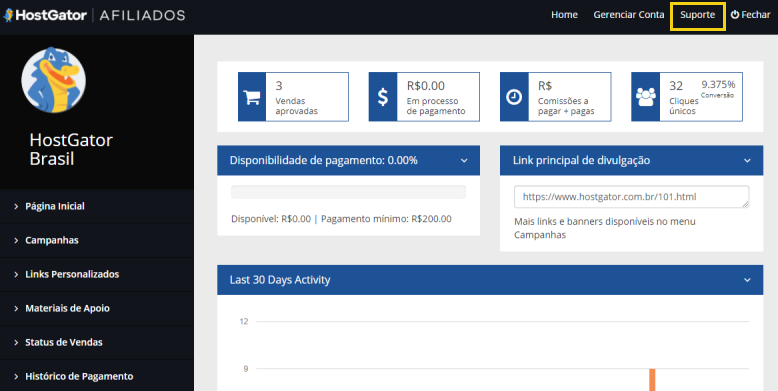
Task: Click the clock Comissões icon
Action: [x=514, y=97]
